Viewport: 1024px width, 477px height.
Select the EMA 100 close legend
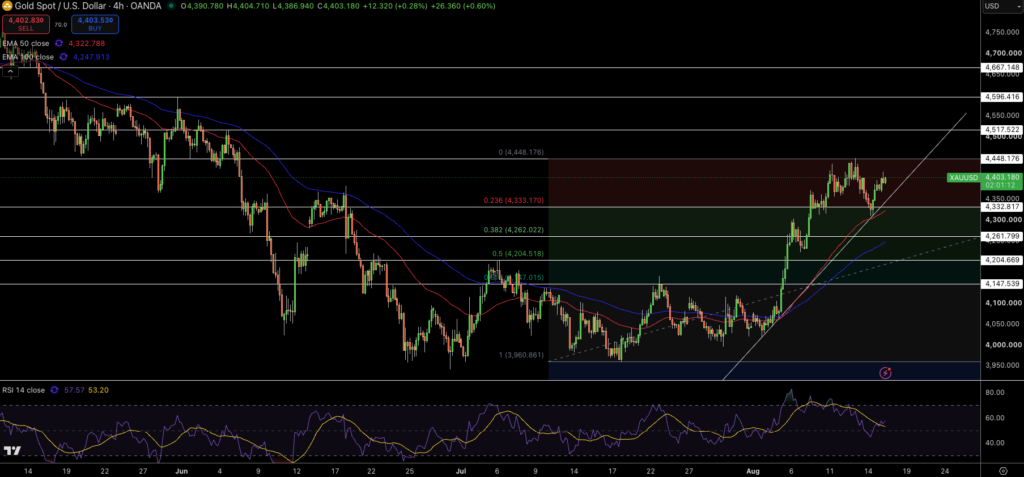tap(29, 58)
